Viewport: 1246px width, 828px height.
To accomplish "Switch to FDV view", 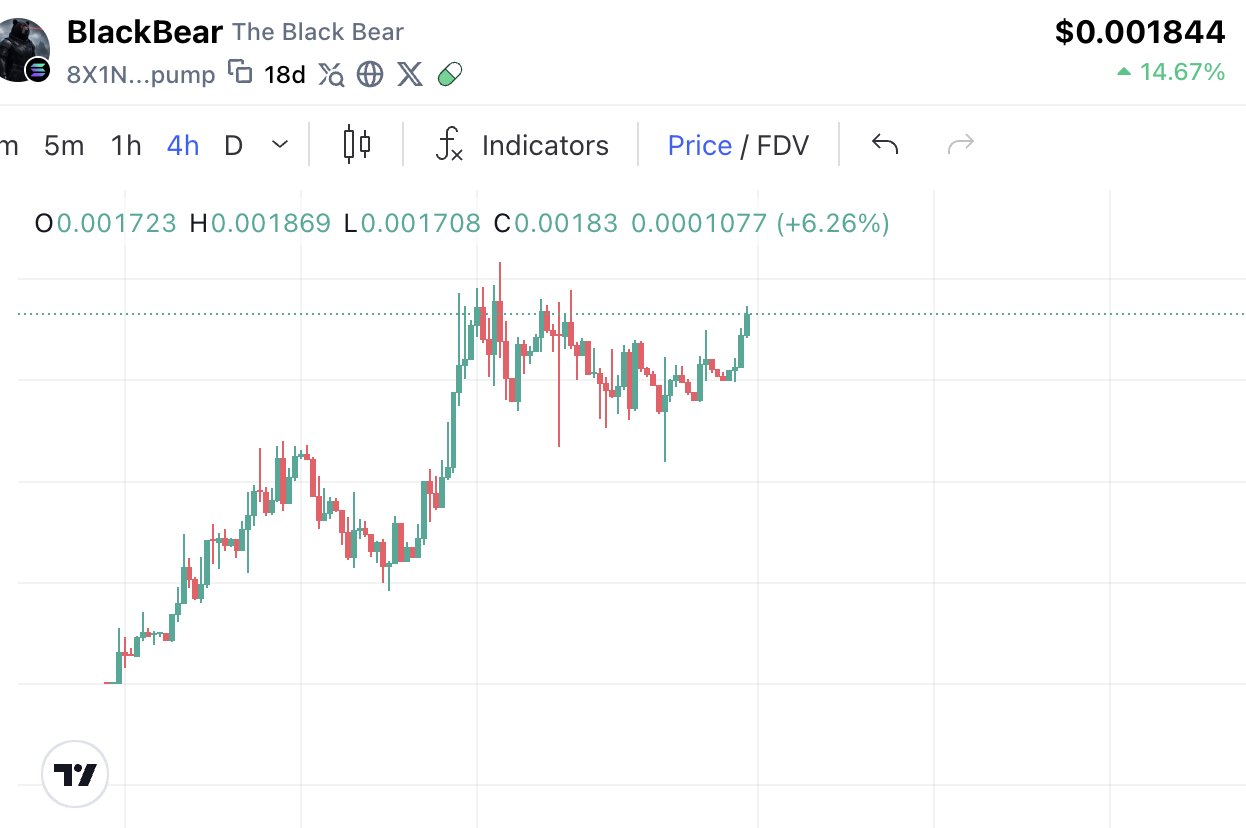I will pos(783,146).
